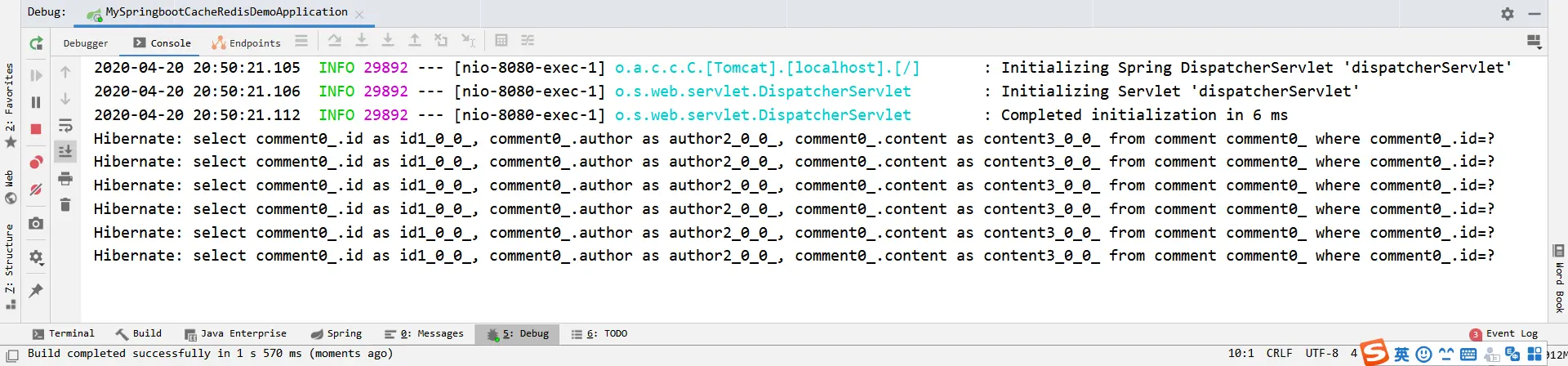Click the 20:50:21.106 log timestamp
The width and height of the screenshot is (1568, 366).
coord(246,91)
